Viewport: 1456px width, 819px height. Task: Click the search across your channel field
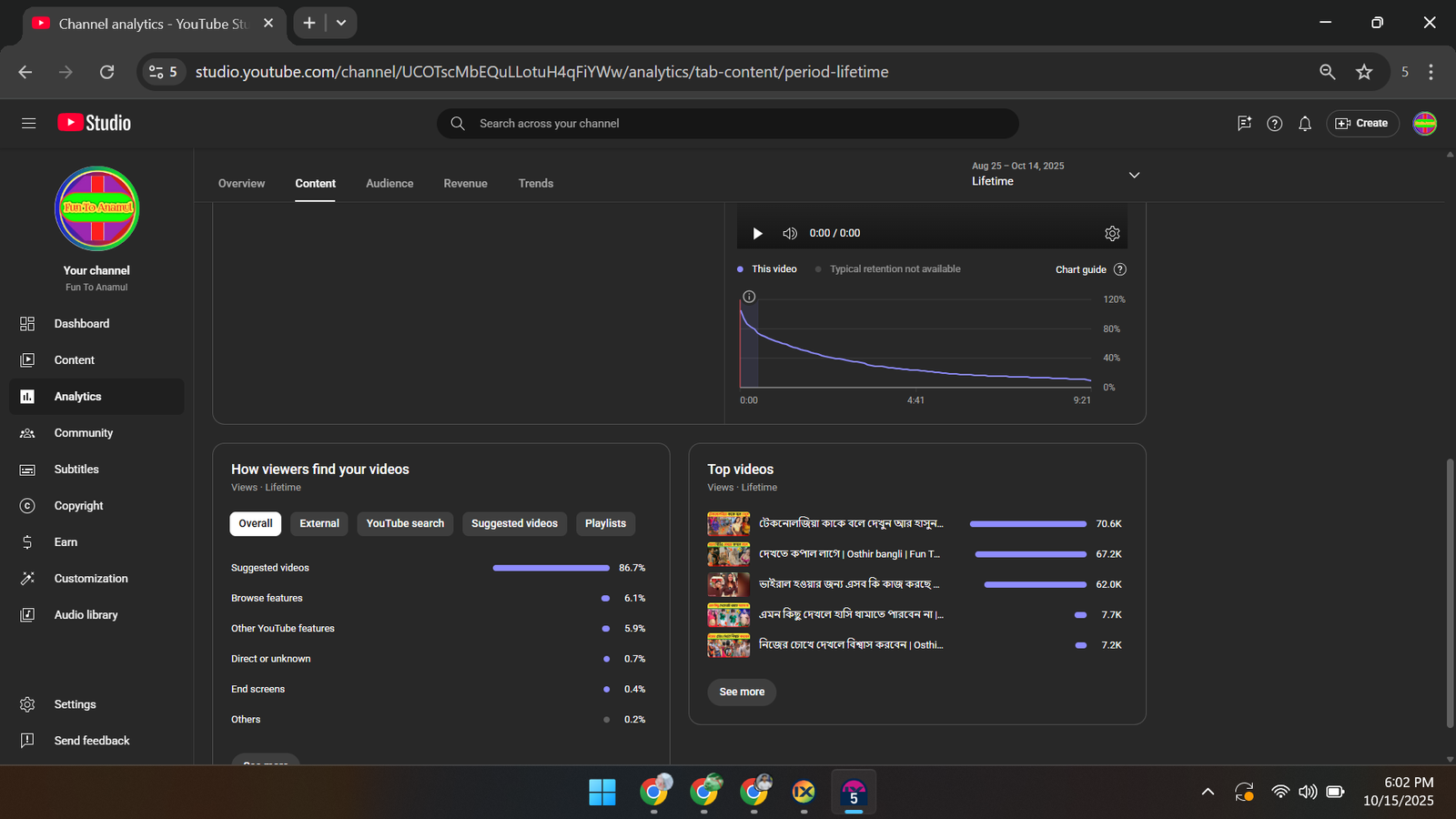point(728,124)
